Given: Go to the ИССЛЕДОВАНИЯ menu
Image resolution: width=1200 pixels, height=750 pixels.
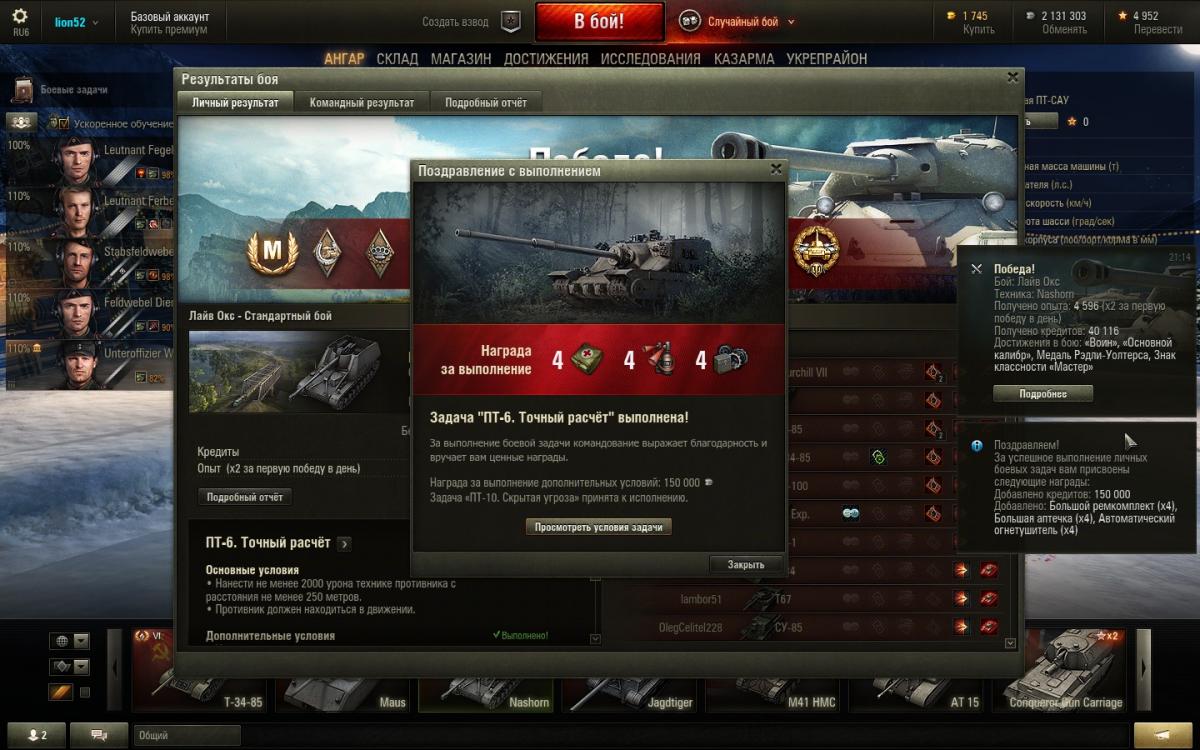Looking at the screenshot, I should pyautogui.click(x=650, y=59).
